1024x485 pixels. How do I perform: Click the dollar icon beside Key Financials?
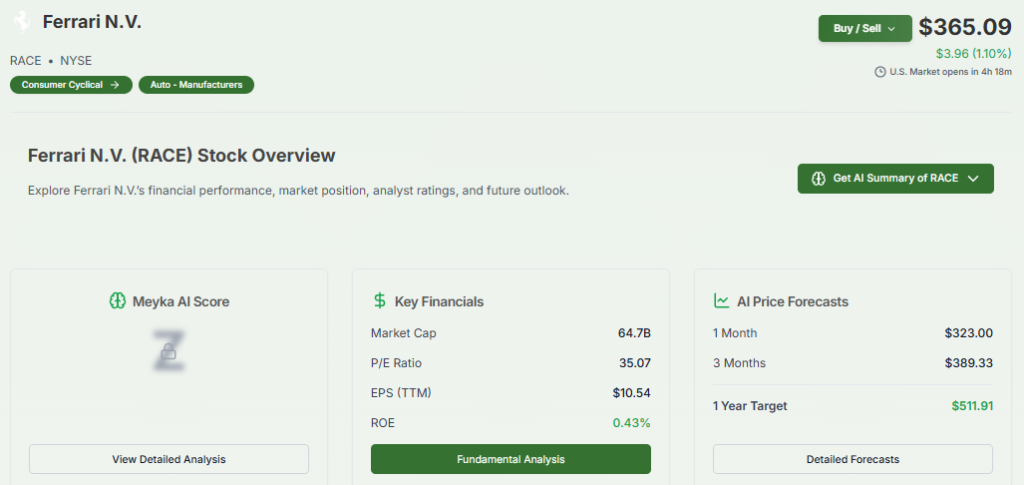[379, 301]
